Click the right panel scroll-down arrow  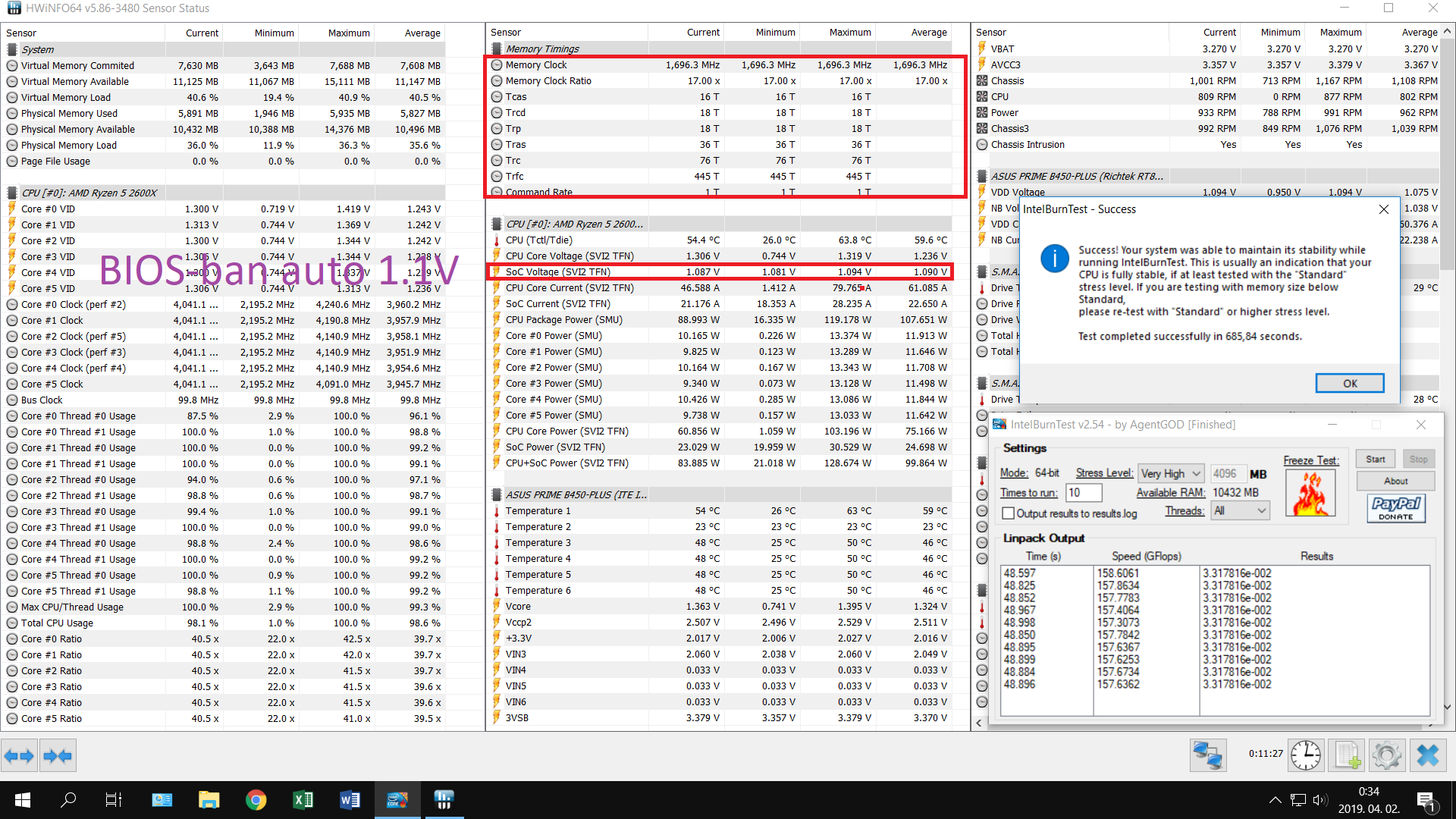click(x=1447, y=706)
